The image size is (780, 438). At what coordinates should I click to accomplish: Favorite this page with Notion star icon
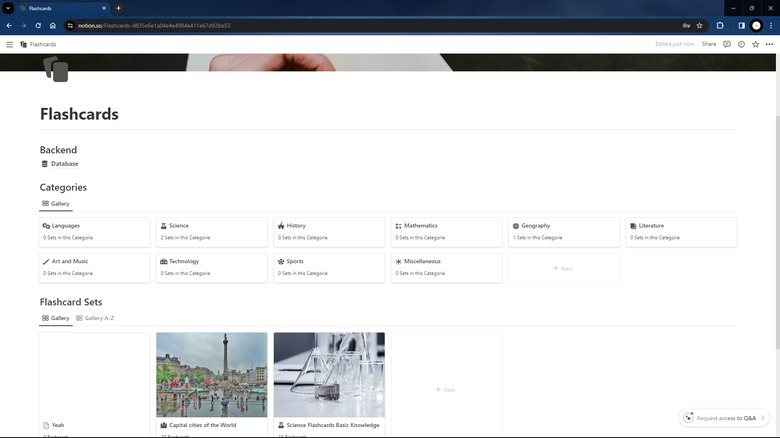click(x=756, y=44)
